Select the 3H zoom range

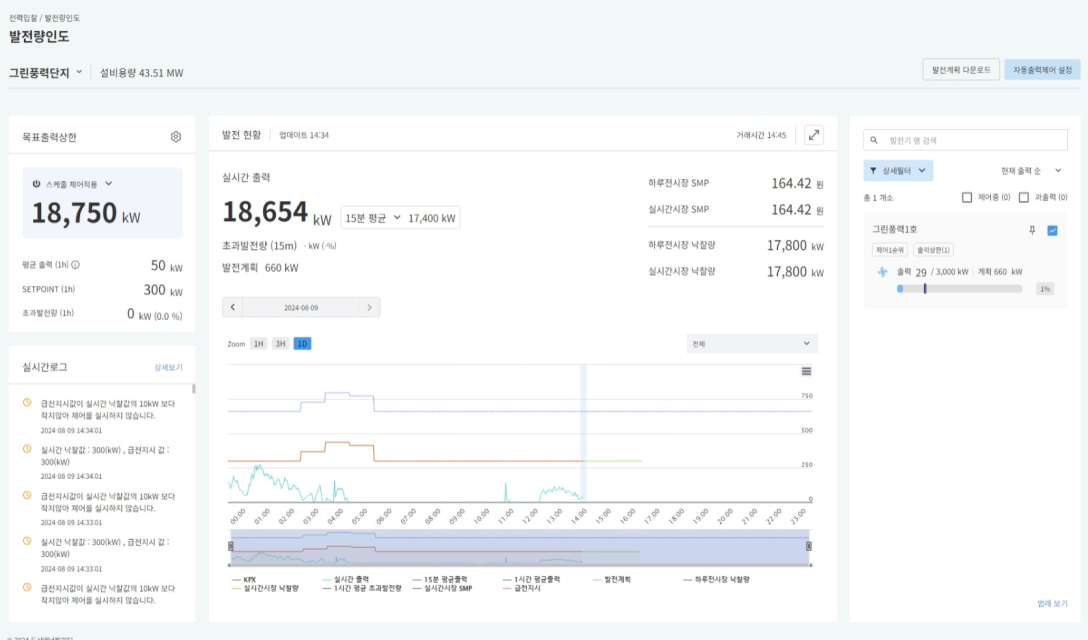280,344
